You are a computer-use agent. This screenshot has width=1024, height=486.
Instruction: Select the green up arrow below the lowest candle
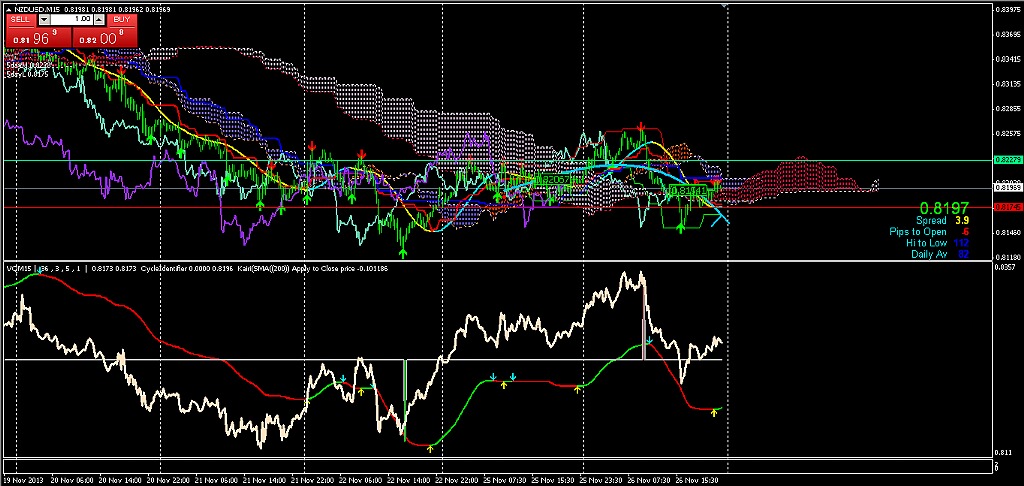(403, 253)
